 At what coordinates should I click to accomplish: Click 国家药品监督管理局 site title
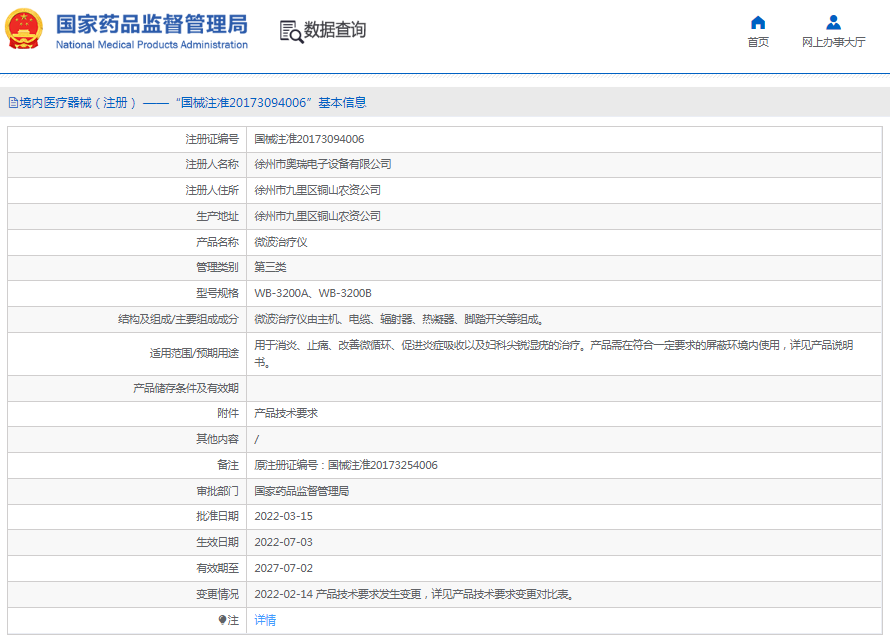click(151, 24)
